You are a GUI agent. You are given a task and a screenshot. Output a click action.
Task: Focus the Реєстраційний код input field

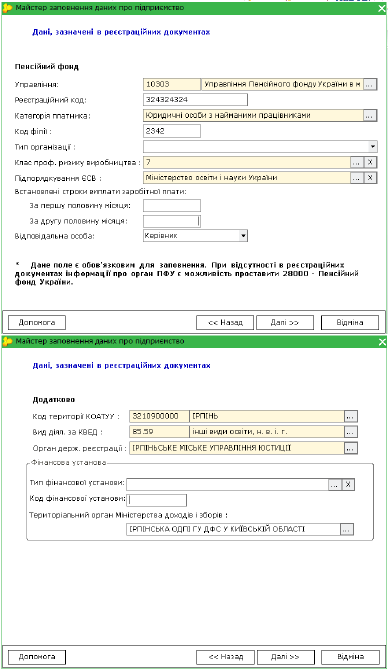(195, 100)
